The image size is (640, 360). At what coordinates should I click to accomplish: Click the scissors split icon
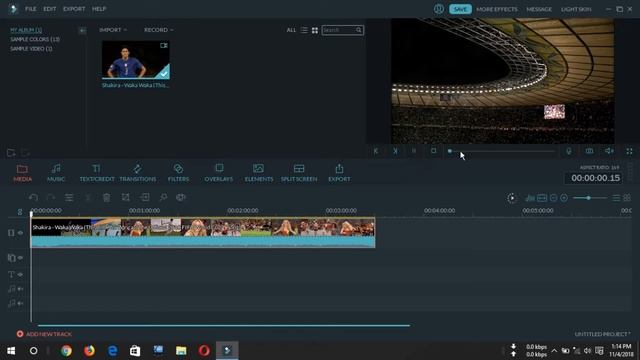pos(88,198)
